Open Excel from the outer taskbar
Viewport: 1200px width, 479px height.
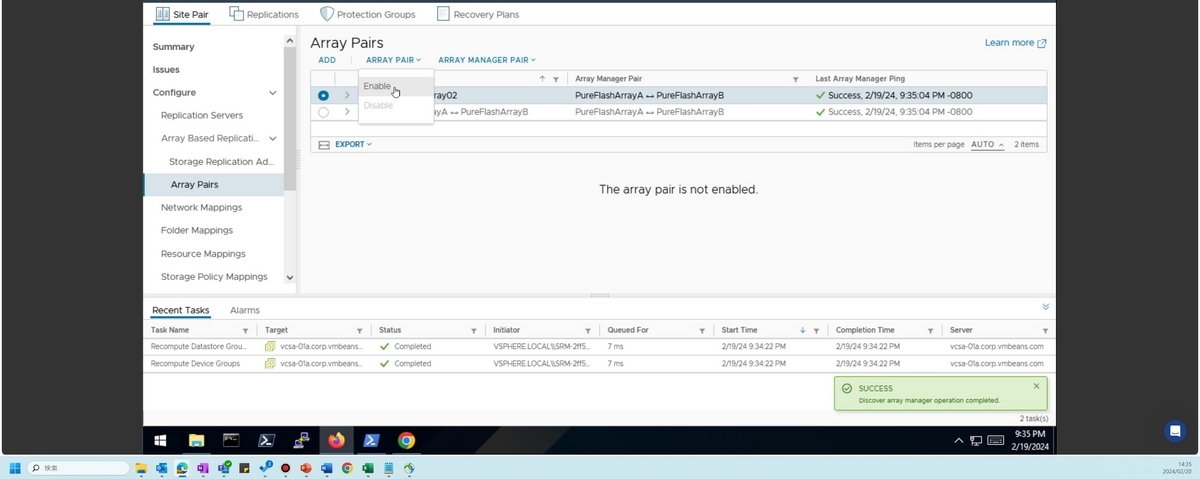[x=368, y=468]
